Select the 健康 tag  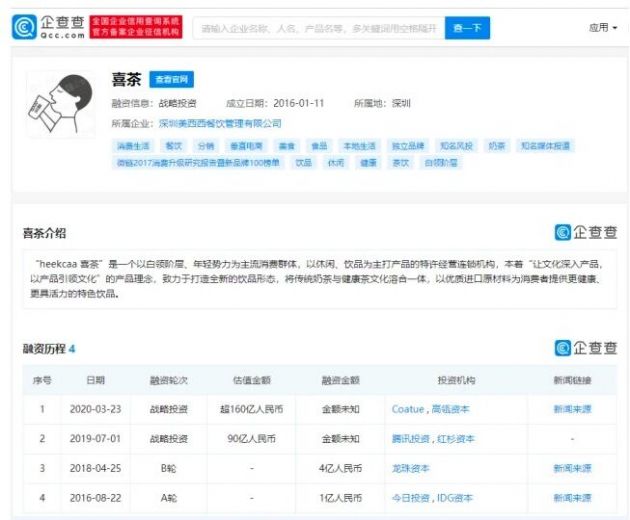point(368,163)
